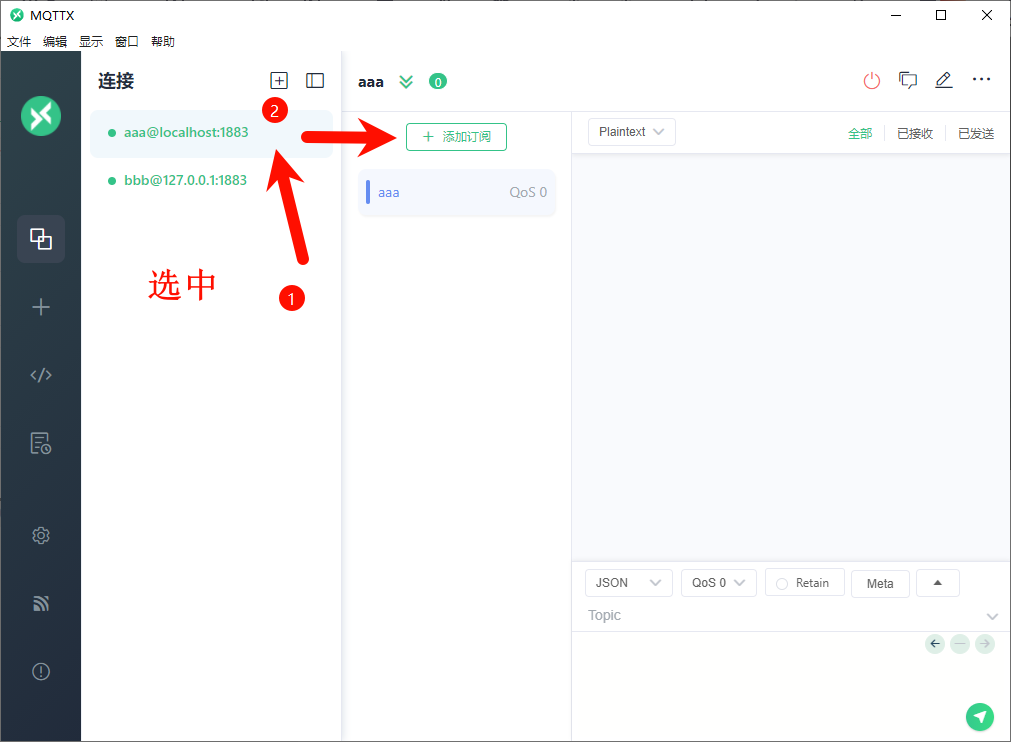The image size is (1011, 742).
Task: Click the blue color bar of aaa subscription
Action: (x=368, y=192)
